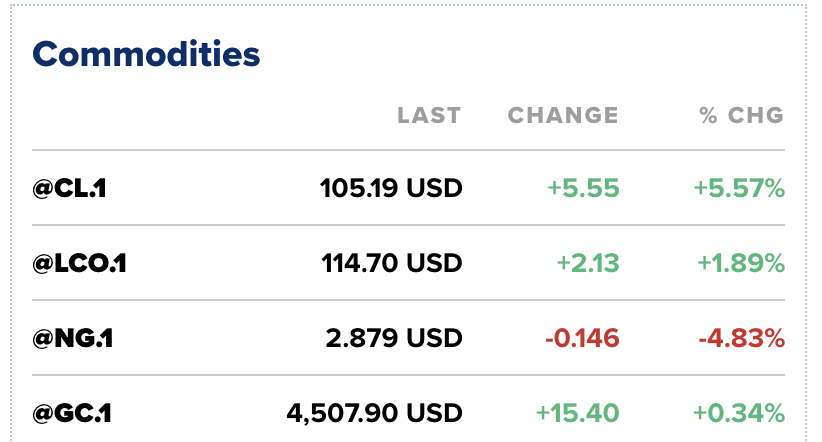This screenshot has height=442, width=822.
Task: Click the LAST column header
Action: click(429, 115)
